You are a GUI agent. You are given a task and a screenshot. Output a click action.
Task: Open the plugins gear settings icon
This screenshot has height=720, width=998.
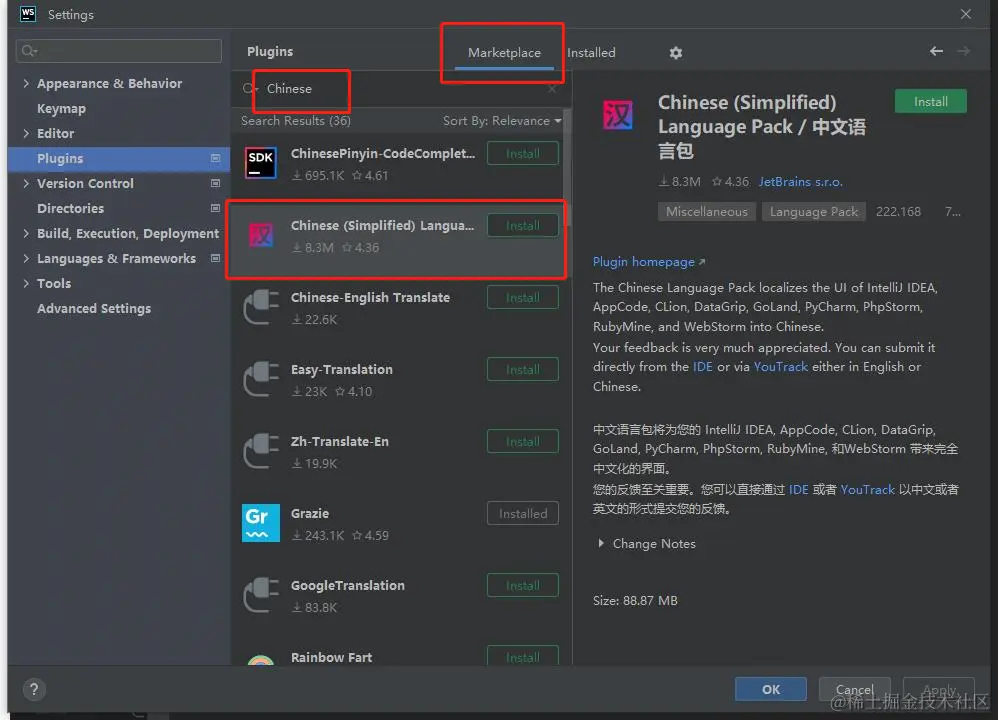(x=675, y=53)
